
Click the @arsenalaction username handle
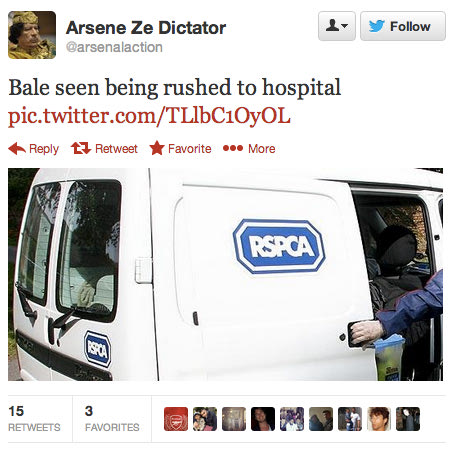click(114, 47)
